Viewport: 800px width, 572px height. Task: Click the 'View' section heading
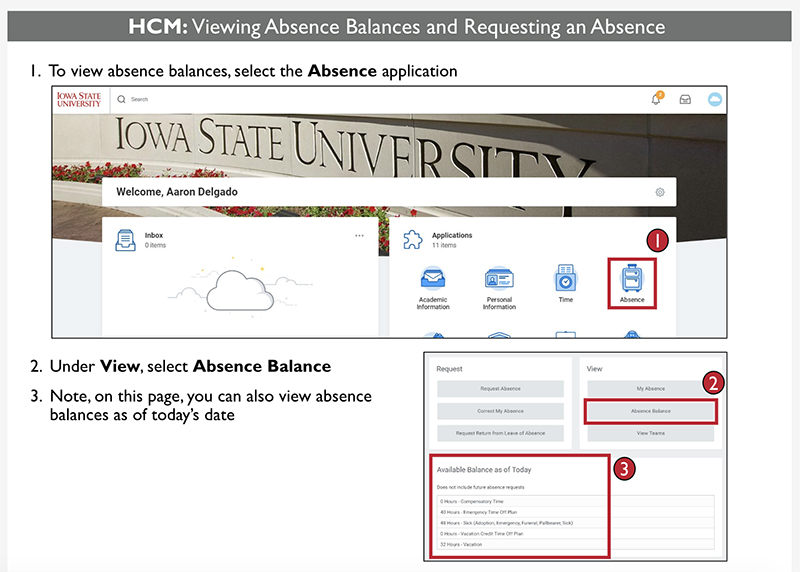pos(594,369)
